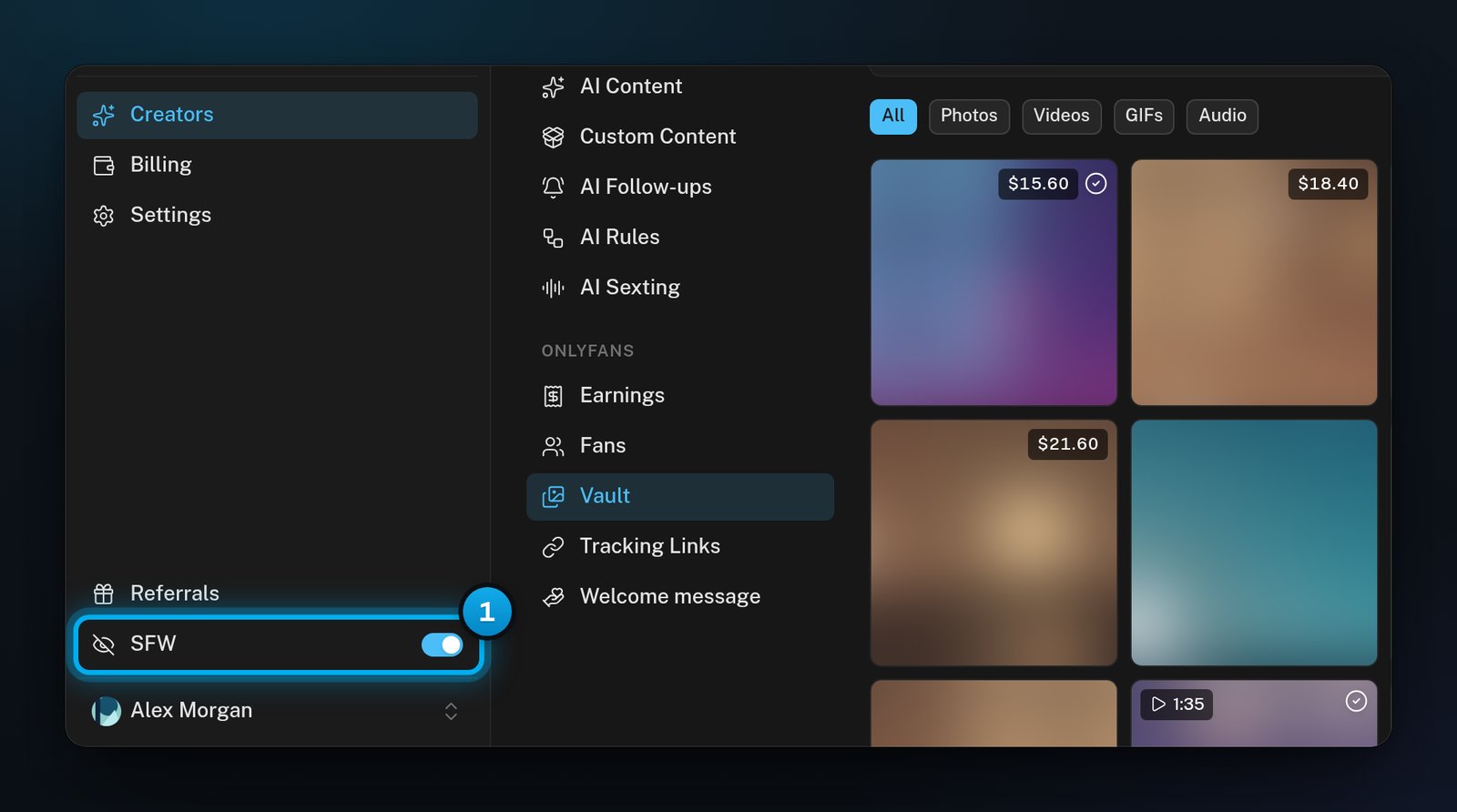Click the AI Content sparkle icon
The height and width of the screenshot is (812, 1457).
[x=553, y=87]
